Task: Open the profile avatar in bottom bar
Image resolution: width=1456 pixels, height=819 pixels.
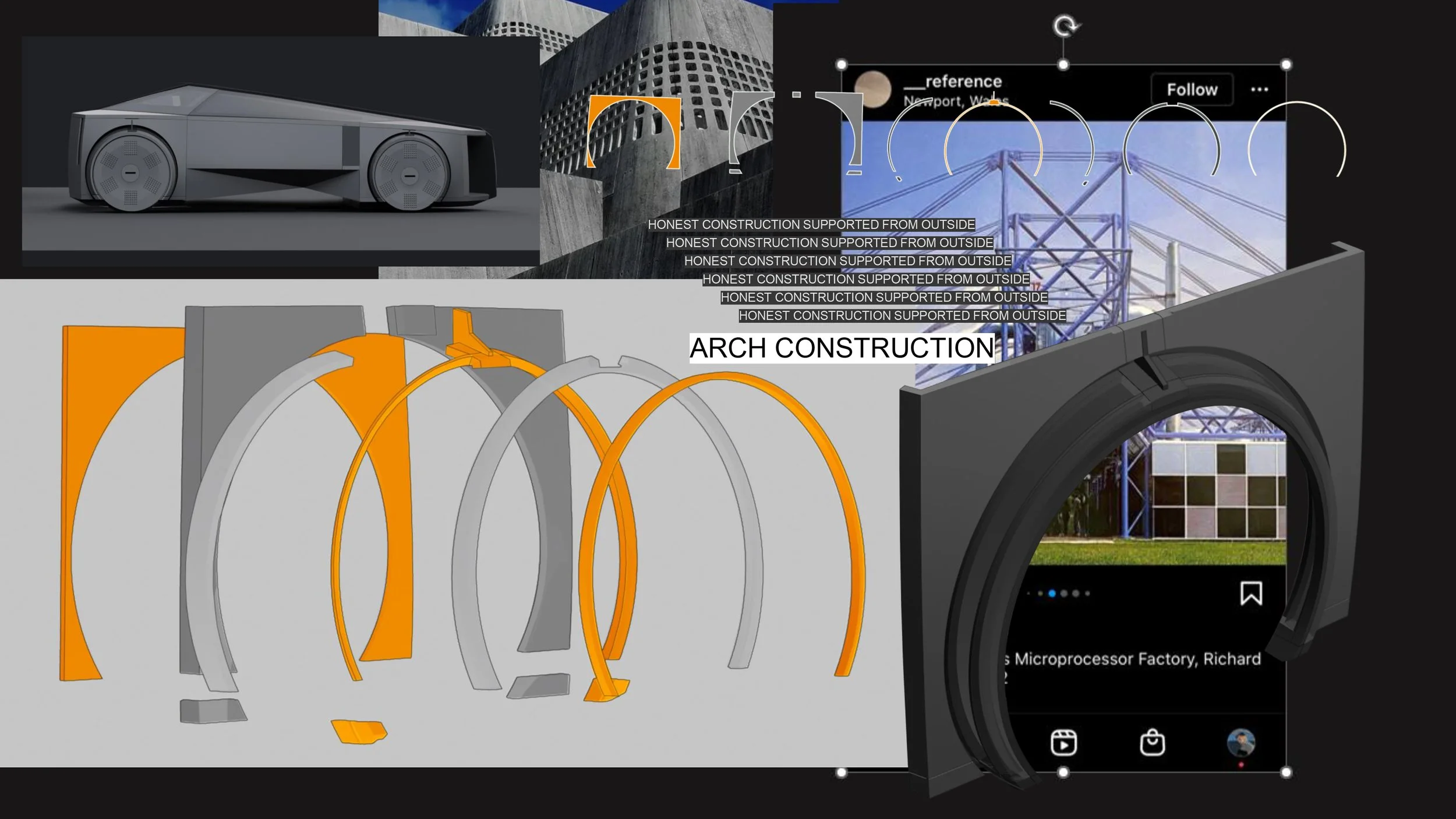Action: (1241, 743)
